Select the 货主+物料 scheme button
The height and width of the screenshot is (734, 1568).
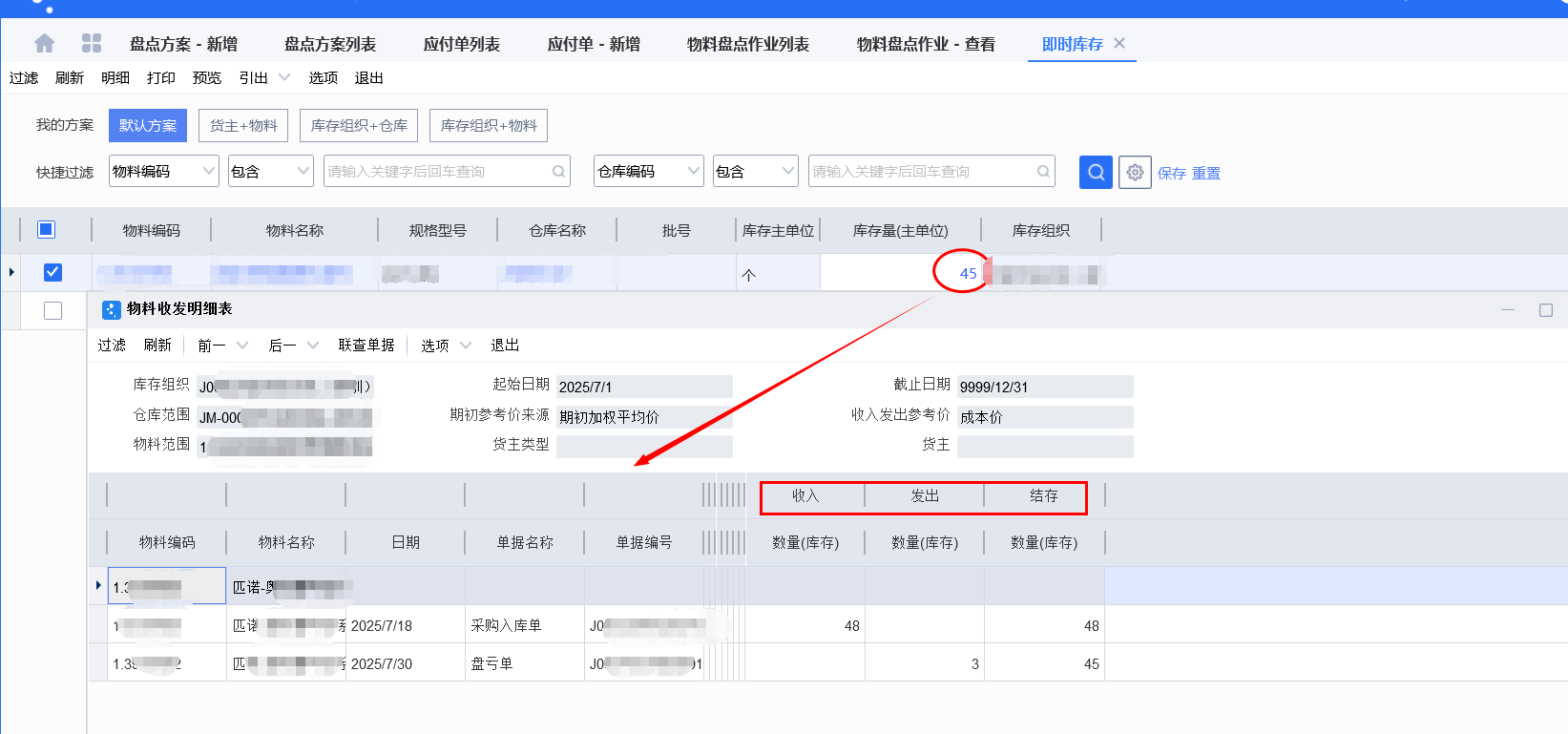(243, 125)
